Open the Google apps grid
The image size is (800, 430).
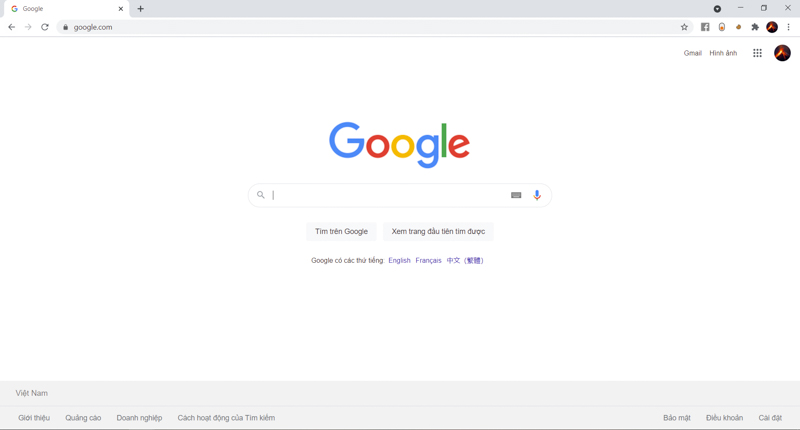[757, 53]
